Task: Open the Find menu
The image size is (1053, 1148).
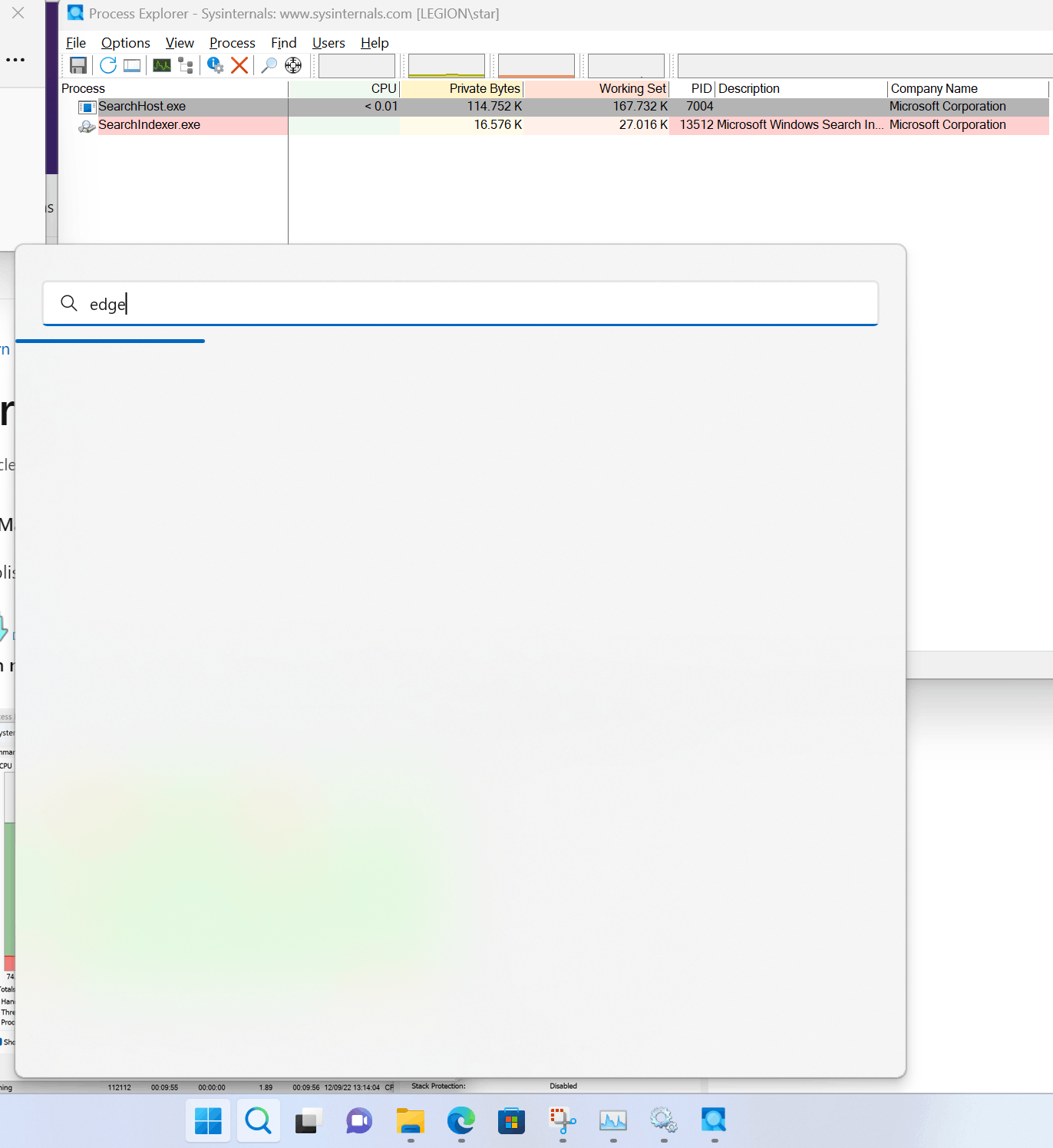Action: tap(284, 43)
